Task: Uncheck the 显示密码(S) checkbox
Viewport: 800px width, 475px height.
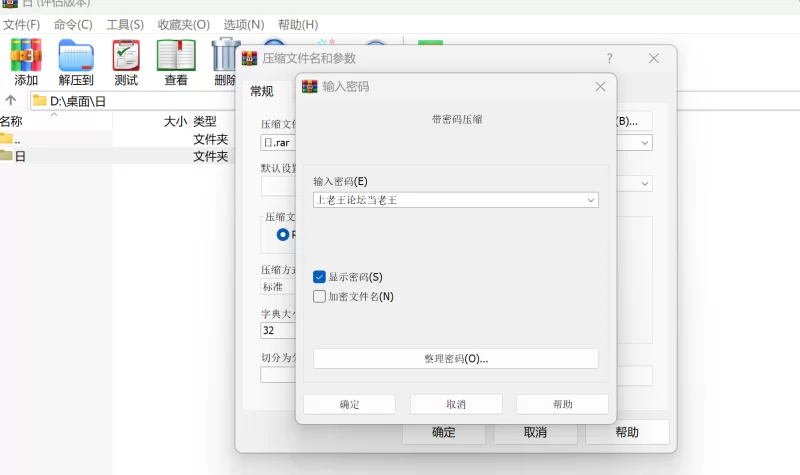Action: tap(319, 277)
